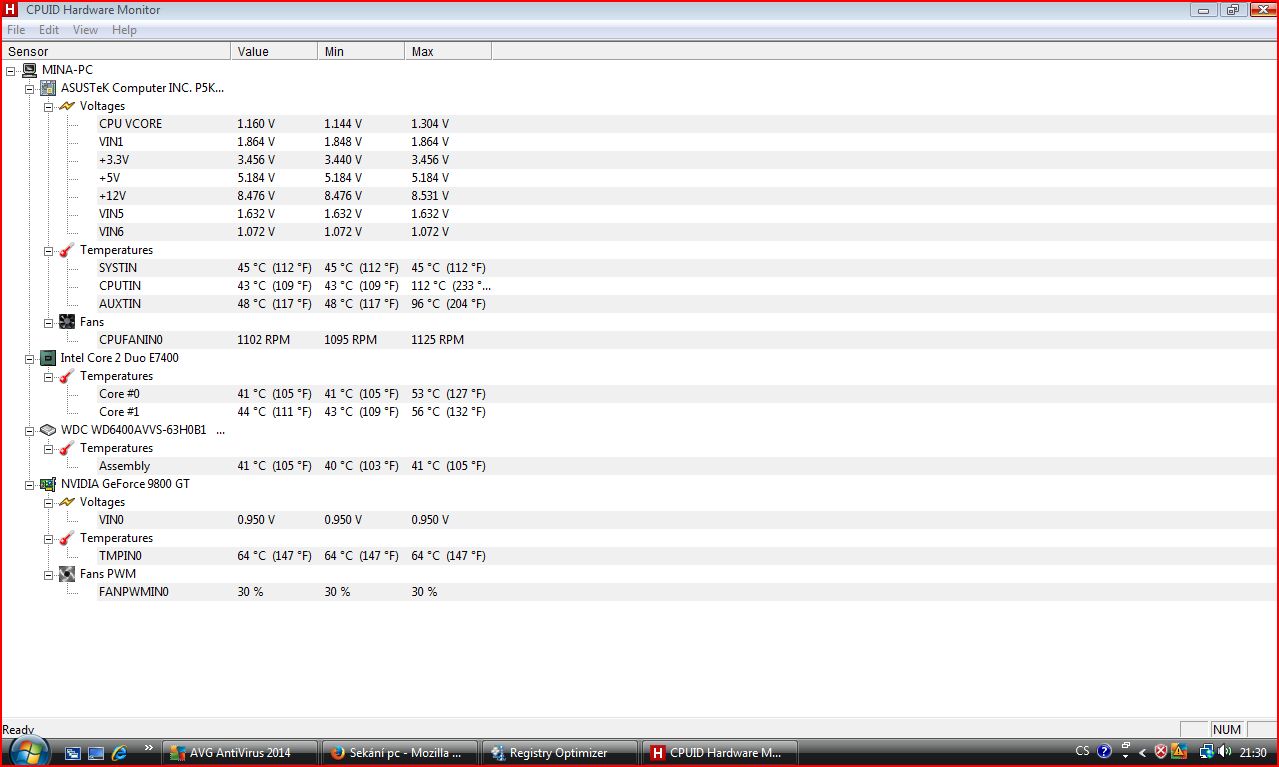Click the thermometer icon under WDC hard drive
Screen dimensions: 1279x767
point(67,448)
